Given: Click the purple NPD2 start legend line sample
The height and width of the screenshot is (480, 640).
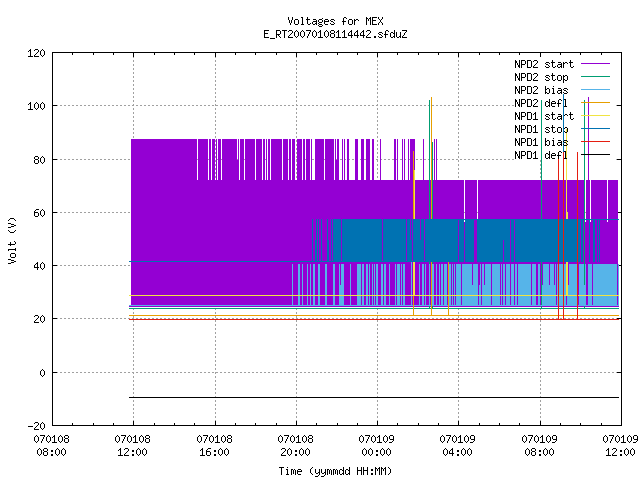Looking at the screenshot, I should coord(596,64).
